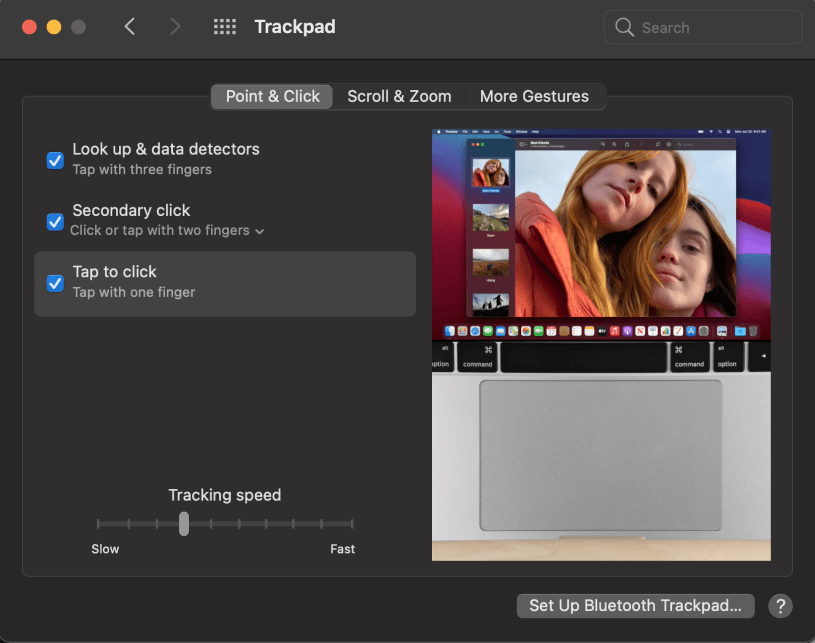Click the forward navigation arrow
The height and width of the screenshot is (643, 815).
pos(175,27)
